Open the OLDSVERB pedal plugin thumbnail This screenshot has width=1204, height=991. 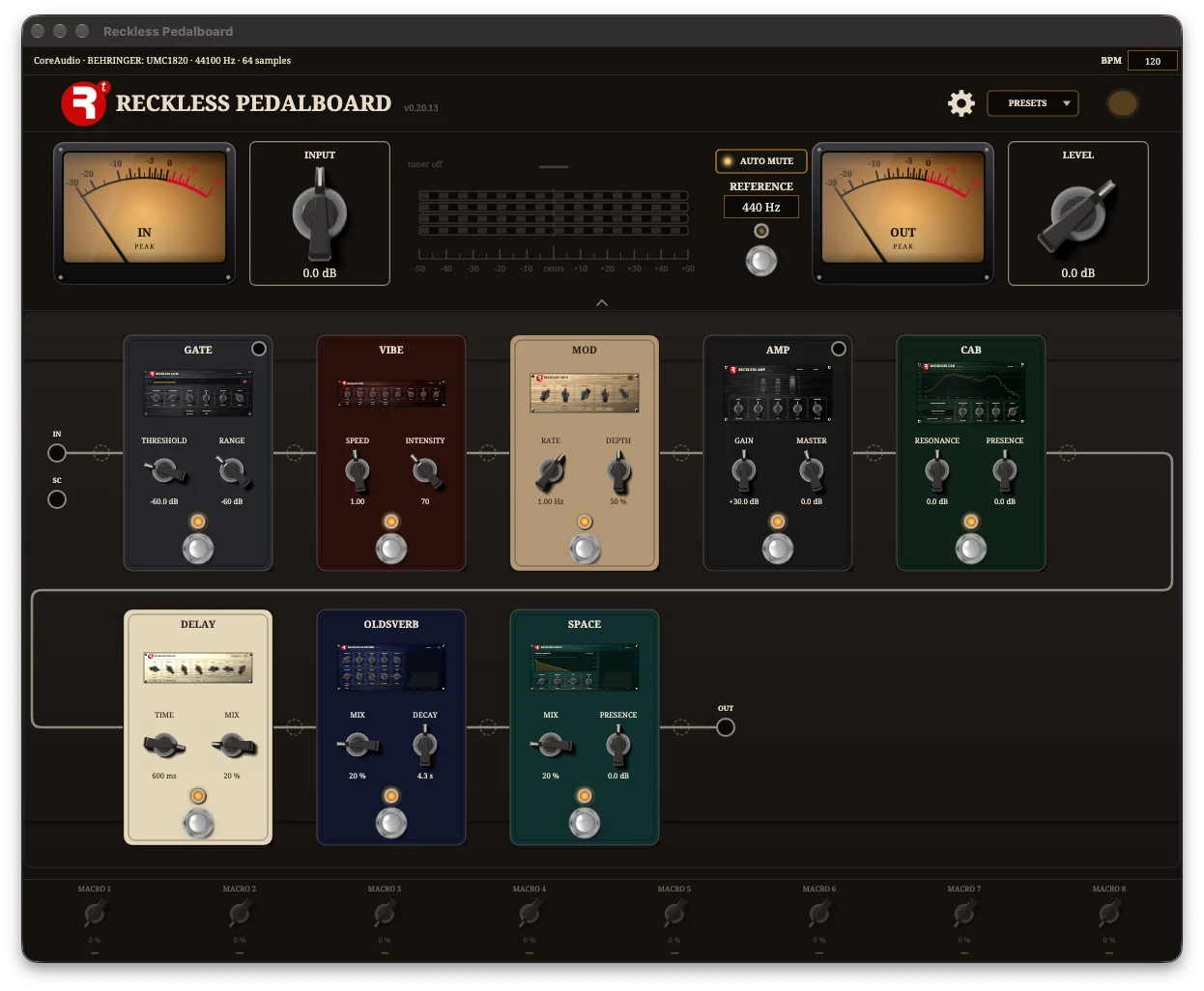[391, 666]
